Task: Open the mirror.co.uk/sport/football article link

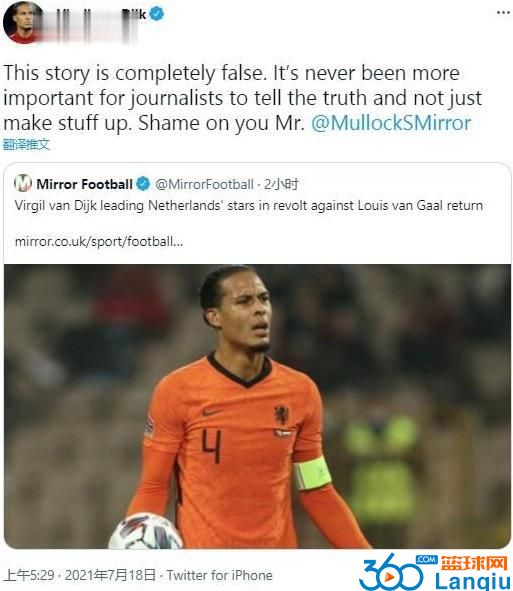Action: click(99, 241)
